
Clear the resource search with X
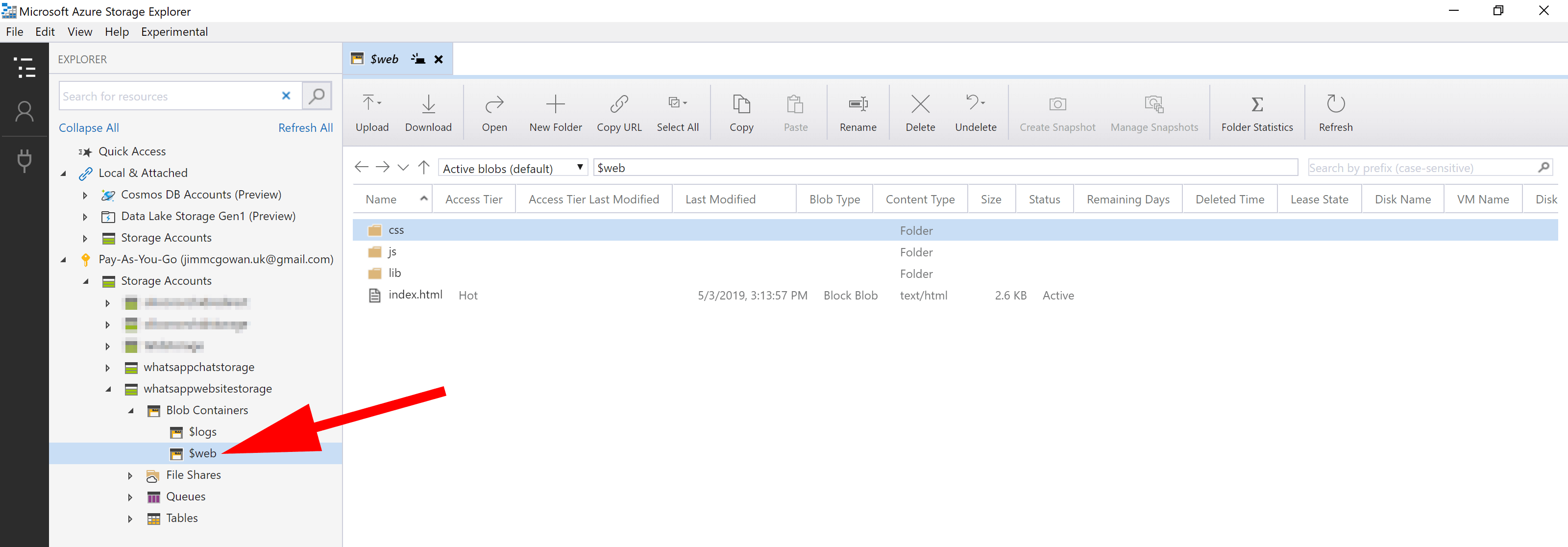pos(286,96)
